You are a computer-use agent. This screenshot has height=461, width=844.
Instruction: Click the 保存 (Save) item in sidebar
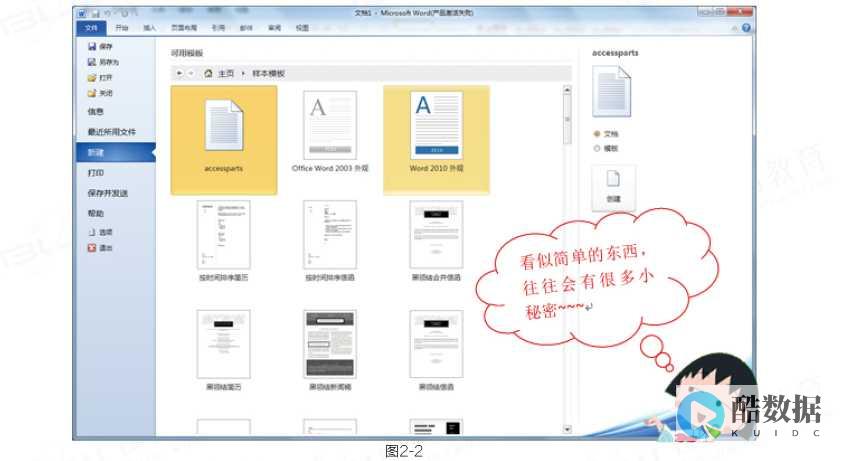(x=101, y=47)
